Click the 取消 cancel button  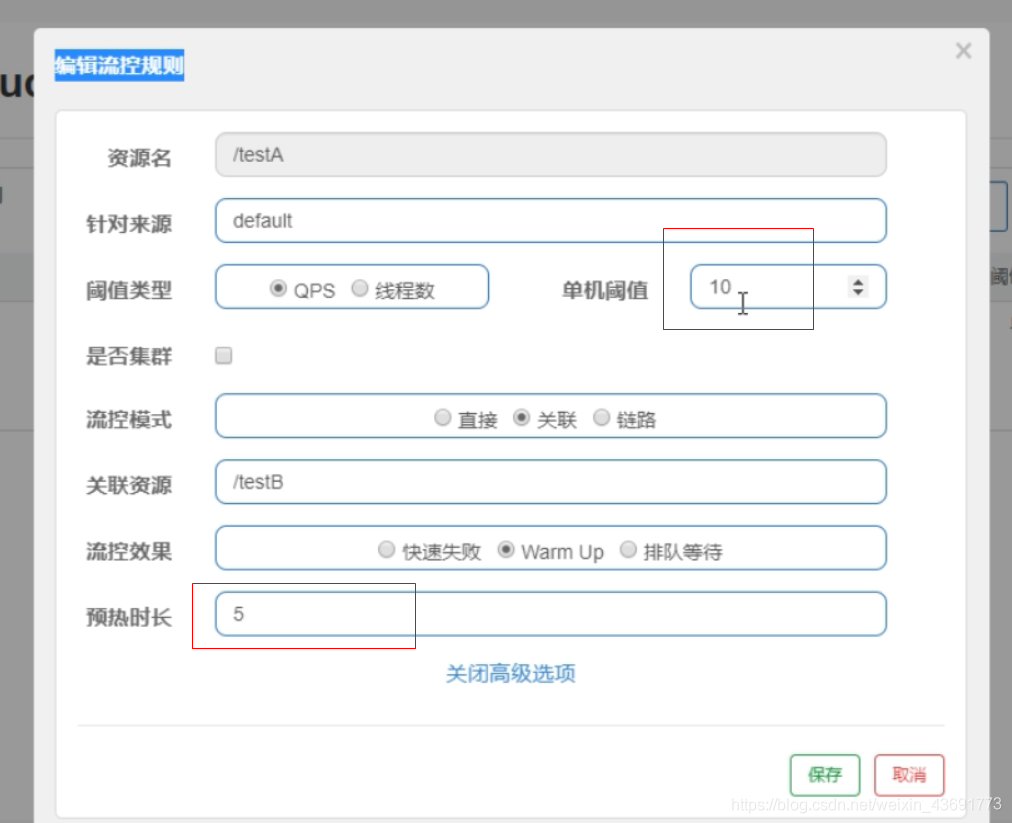tap(908, 775)
